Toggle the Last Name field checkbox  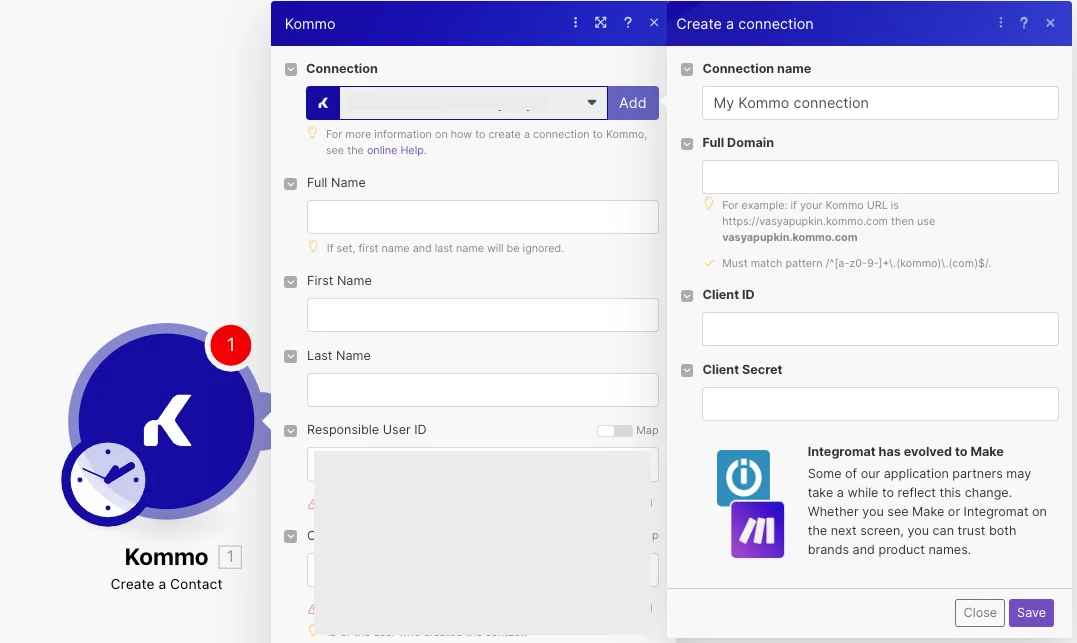coord(291,357)
